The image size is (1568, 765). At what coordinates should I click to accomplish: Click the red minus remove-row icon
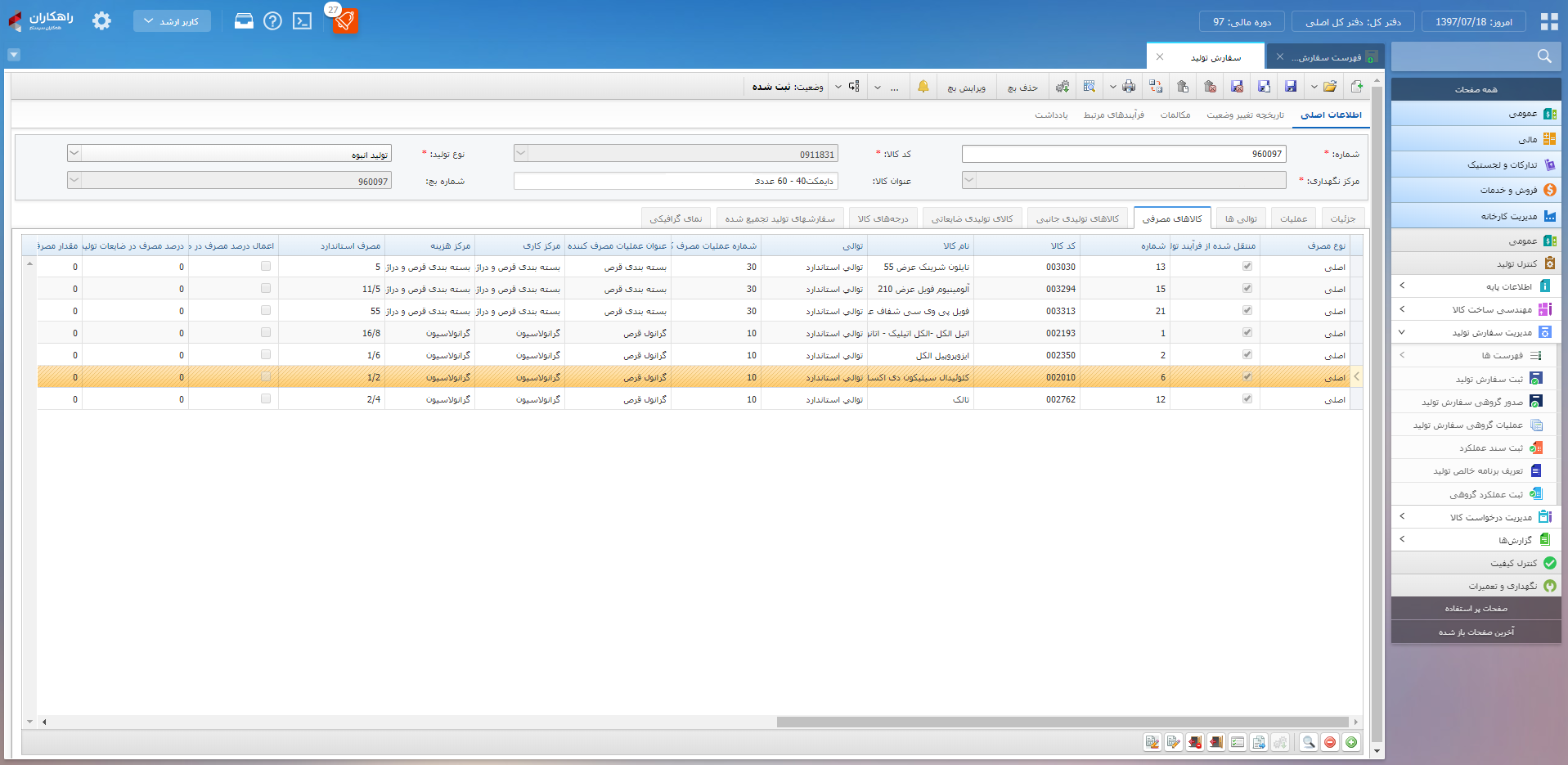tap(1330, 742)
